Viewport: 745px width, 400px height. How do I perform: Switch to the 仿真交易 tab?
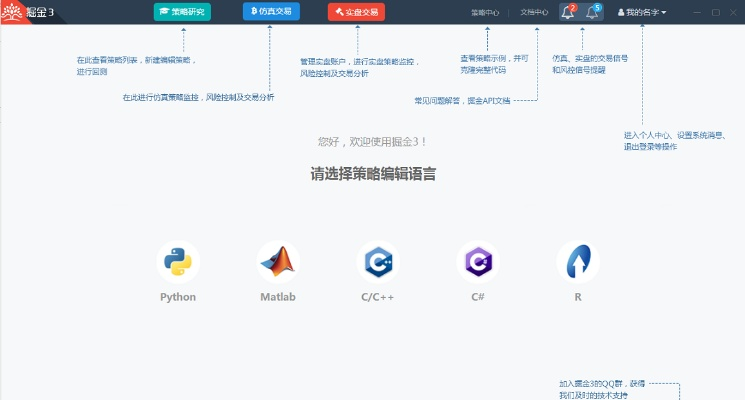pos(271,12)
